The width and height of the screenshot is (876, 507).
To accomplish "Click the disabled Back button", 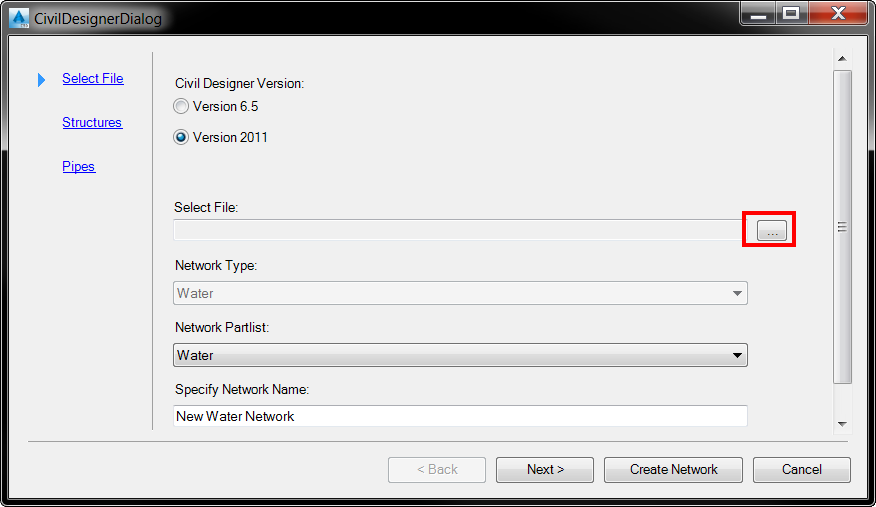I will (437, 470).
